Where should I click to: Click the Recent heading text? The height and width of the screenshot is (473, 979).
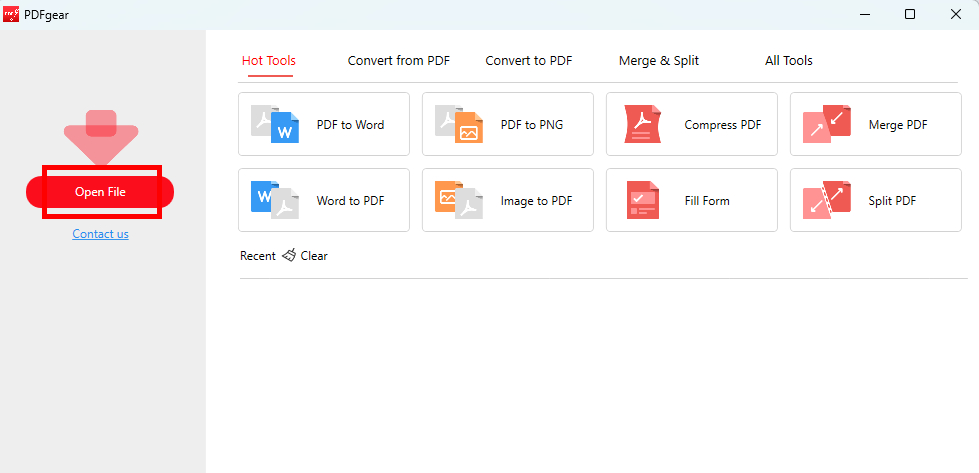tap(258, 256)
